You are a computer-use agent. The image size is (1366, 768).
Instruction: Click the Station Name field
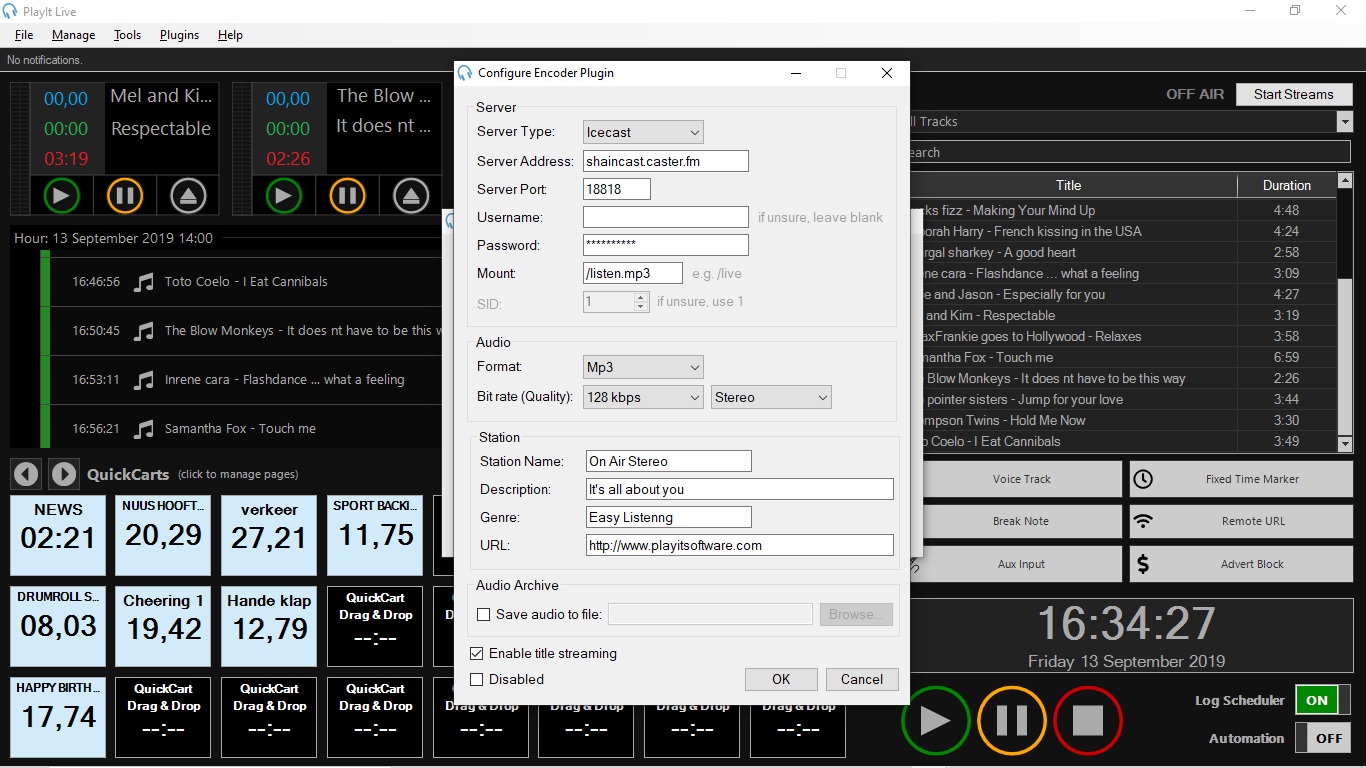(669, 461)
